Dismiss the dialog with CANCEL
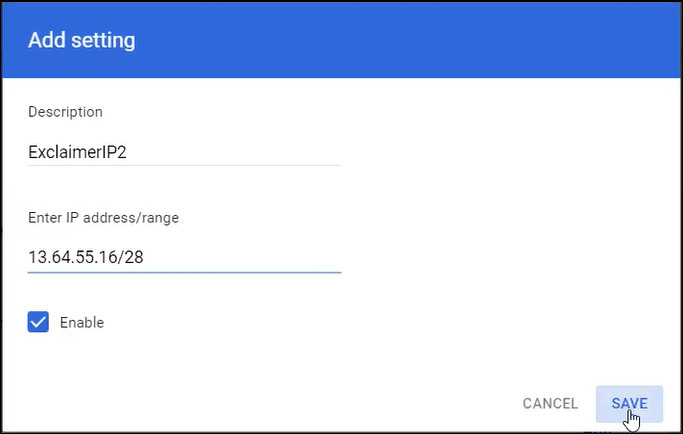Viewport: 683px width, 434px height. [550, 403]
